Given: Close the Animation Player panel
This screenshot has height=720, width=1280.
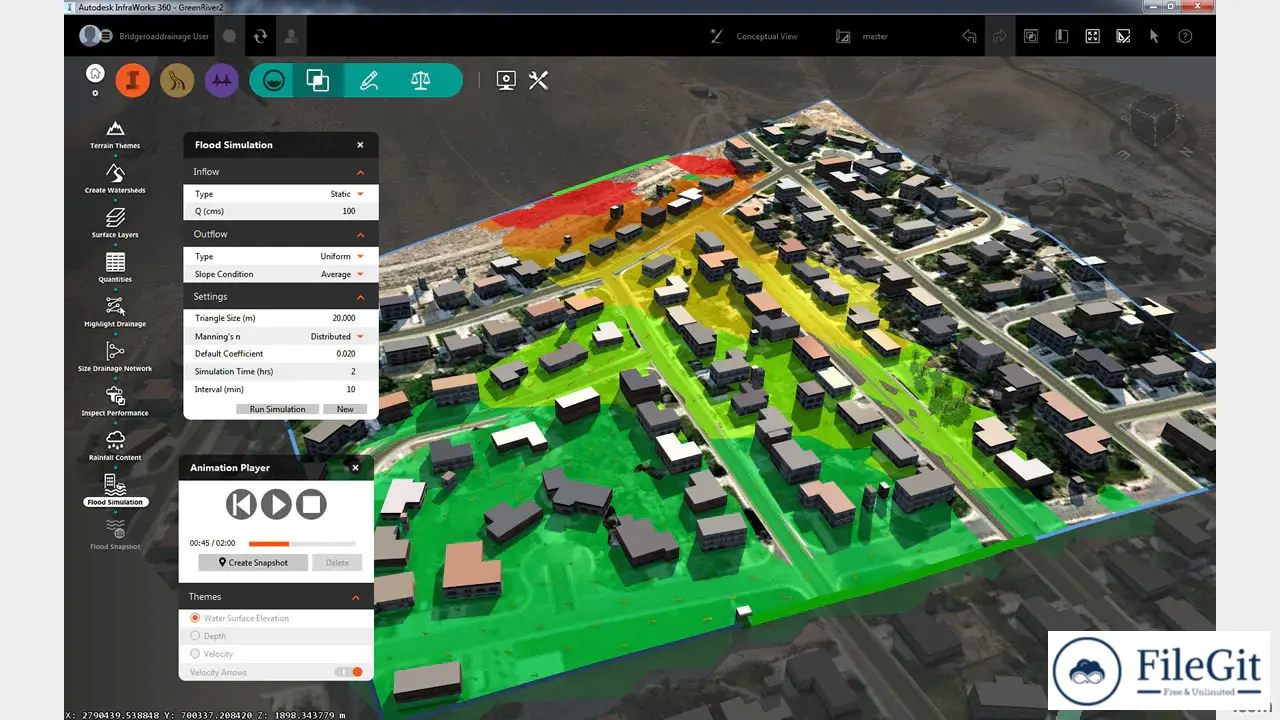Looking at the screenshot, I should 355,468.
